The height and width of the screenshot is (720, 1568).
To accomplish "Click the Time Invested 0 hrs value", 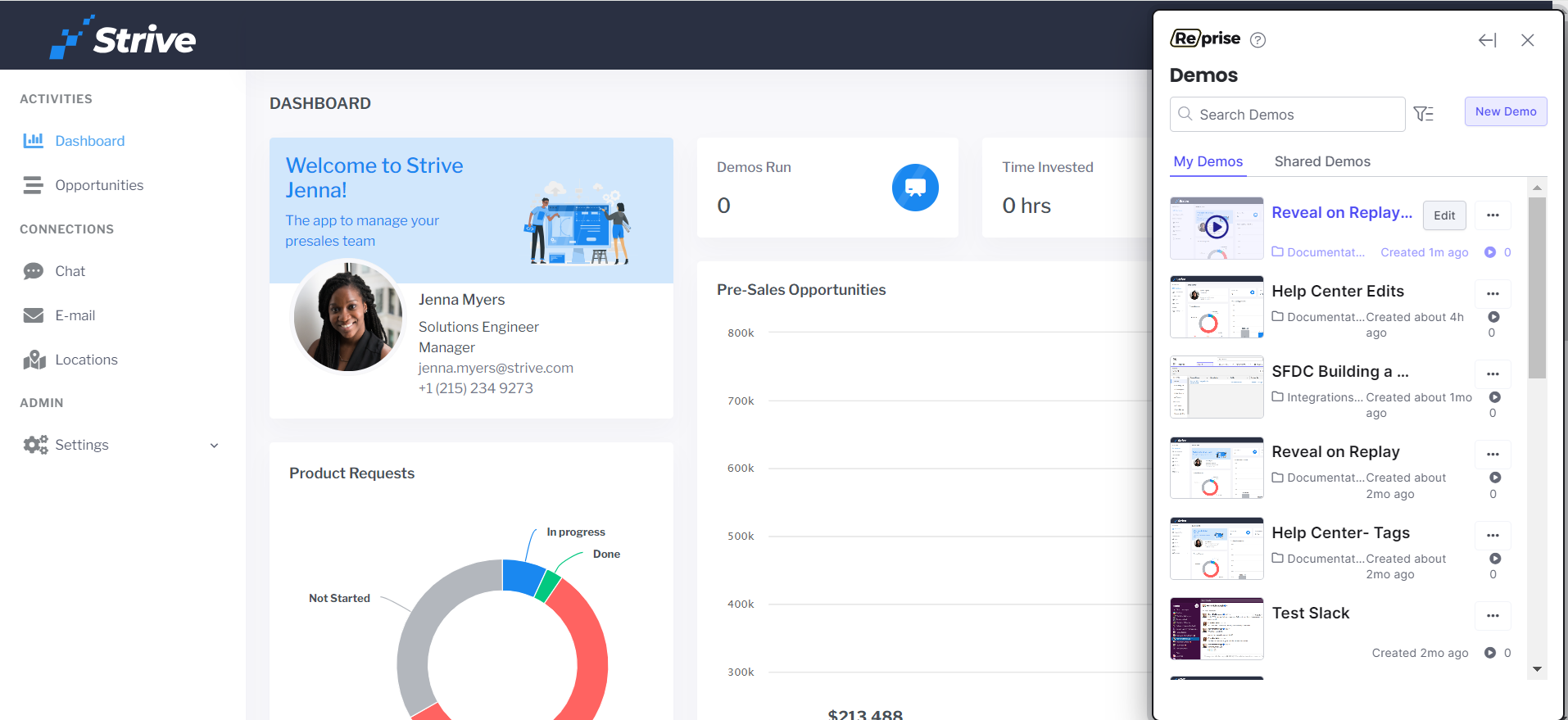I will pos(1026,206).
